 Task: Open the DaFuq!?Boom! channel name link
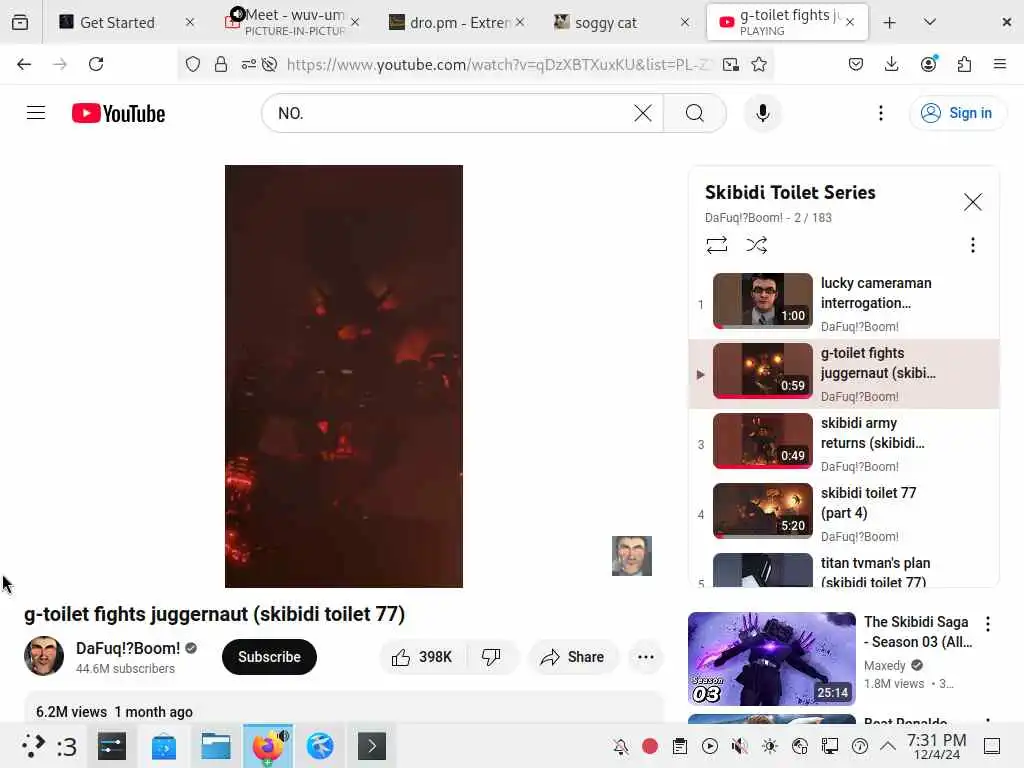coord(128,648)
